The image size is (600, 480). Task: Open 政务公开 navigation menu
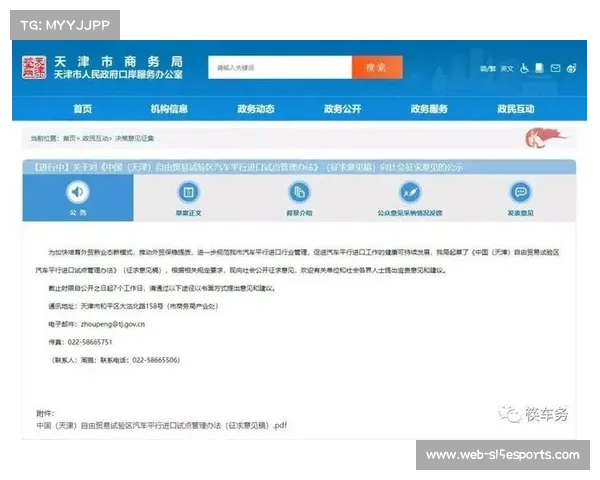(342, 109)
